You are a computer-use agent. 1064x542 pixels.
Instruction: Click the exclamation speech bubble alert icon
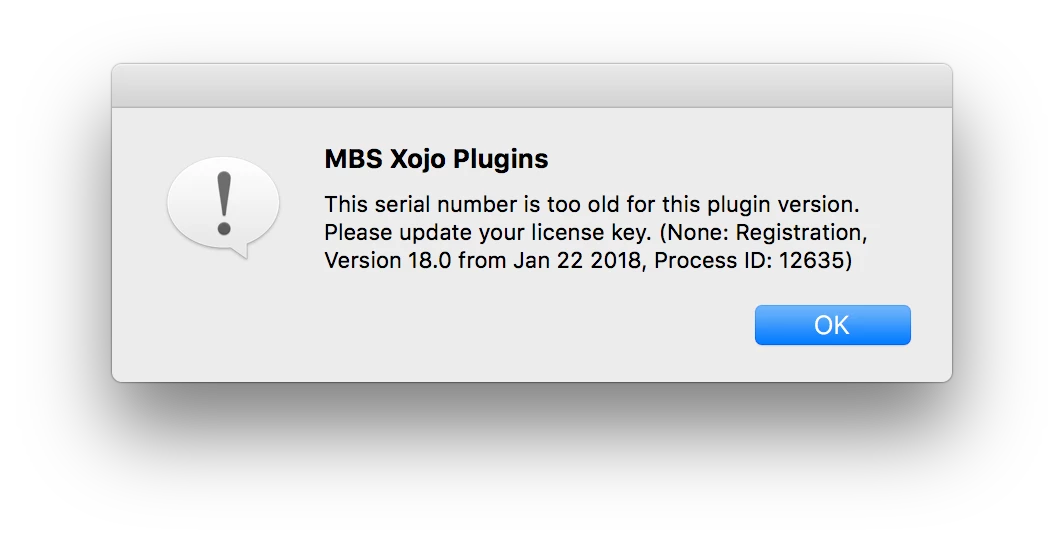(x=223, y=207)
